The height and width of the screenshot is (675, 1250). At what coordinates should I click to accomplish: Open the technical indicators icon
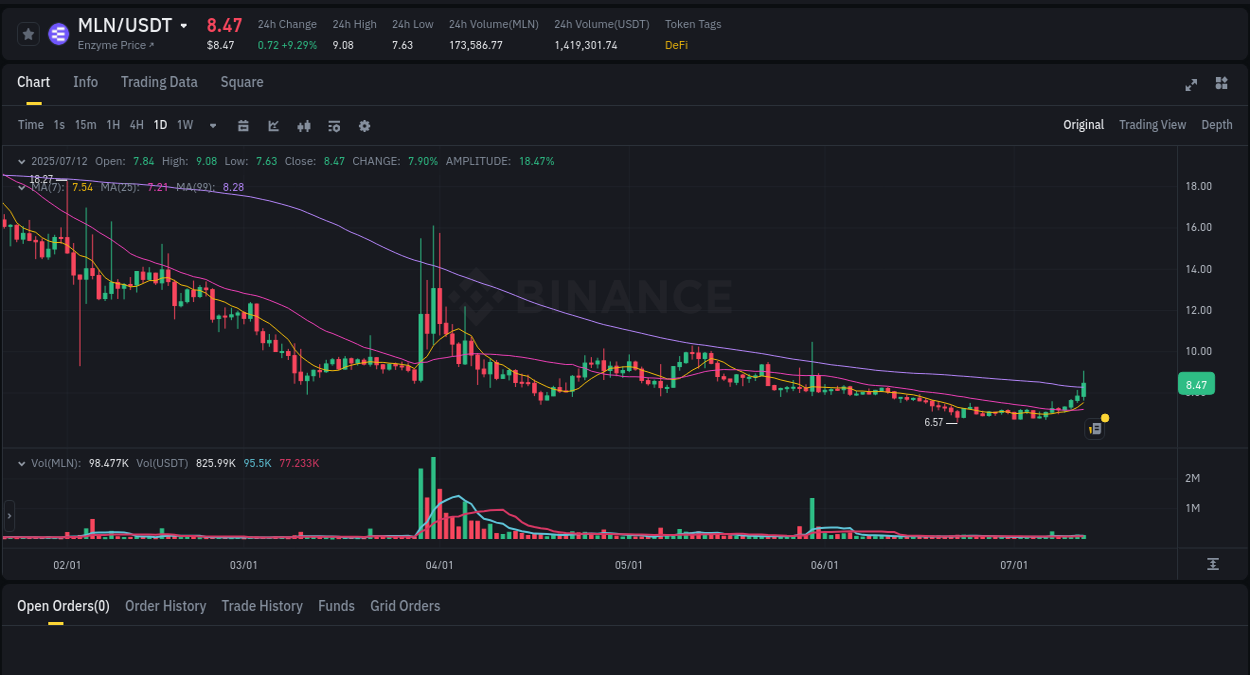pyautogui.click(x=303, y=126)
